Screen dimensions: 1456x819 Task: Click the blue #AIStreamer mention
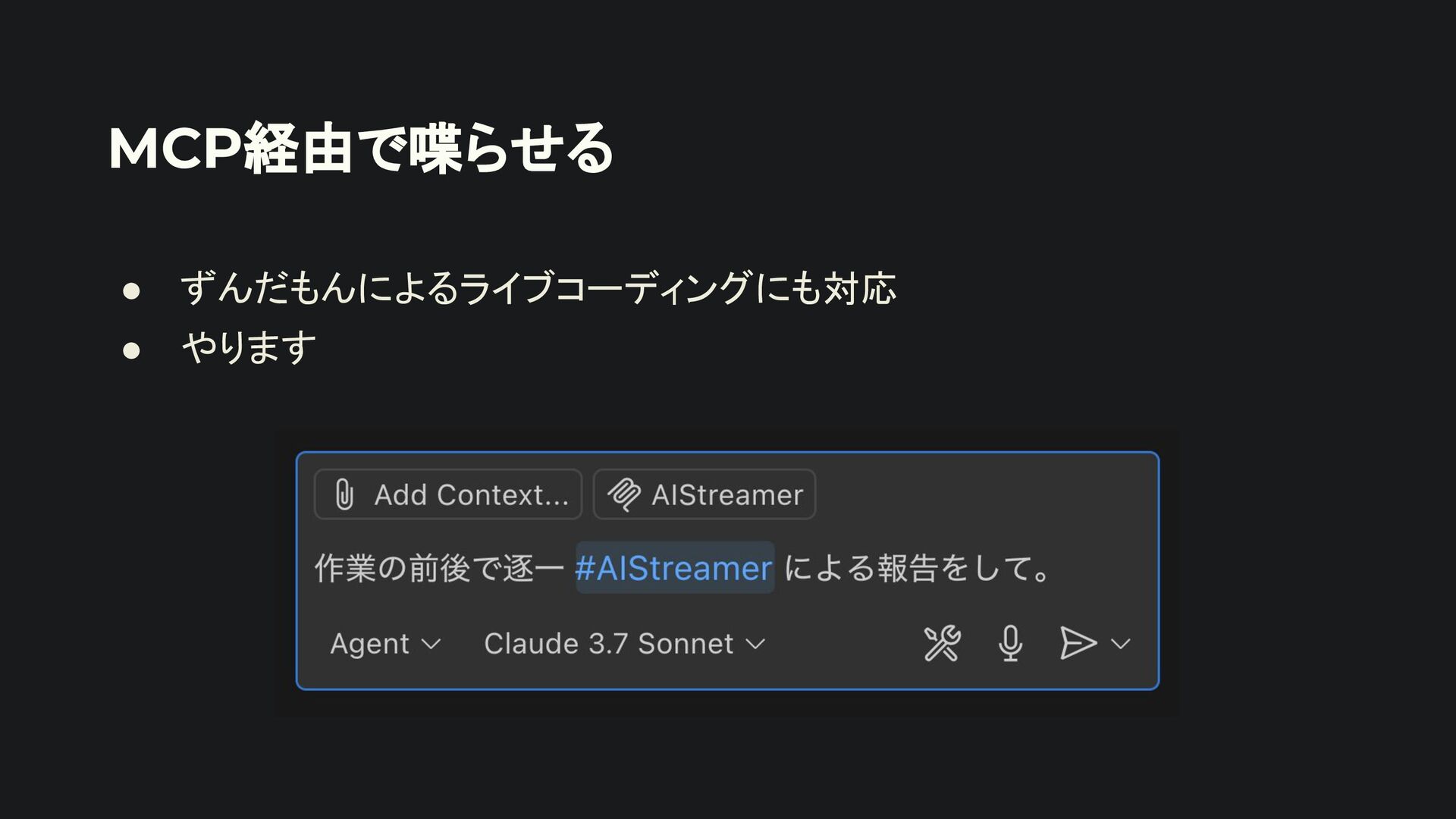pos(673,568)
